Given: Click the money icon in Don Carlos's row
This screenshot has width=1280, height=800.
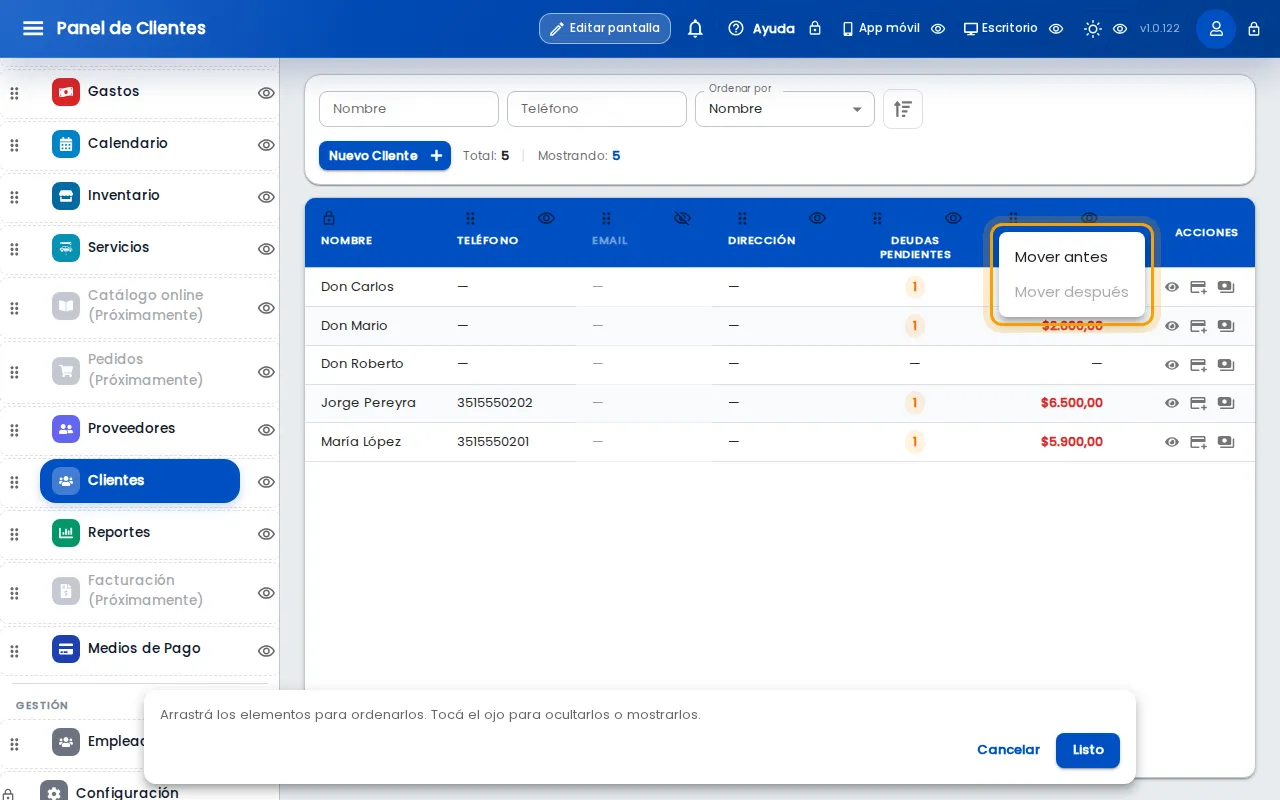Looking at the screenshot, I should tap(1226, 287).
